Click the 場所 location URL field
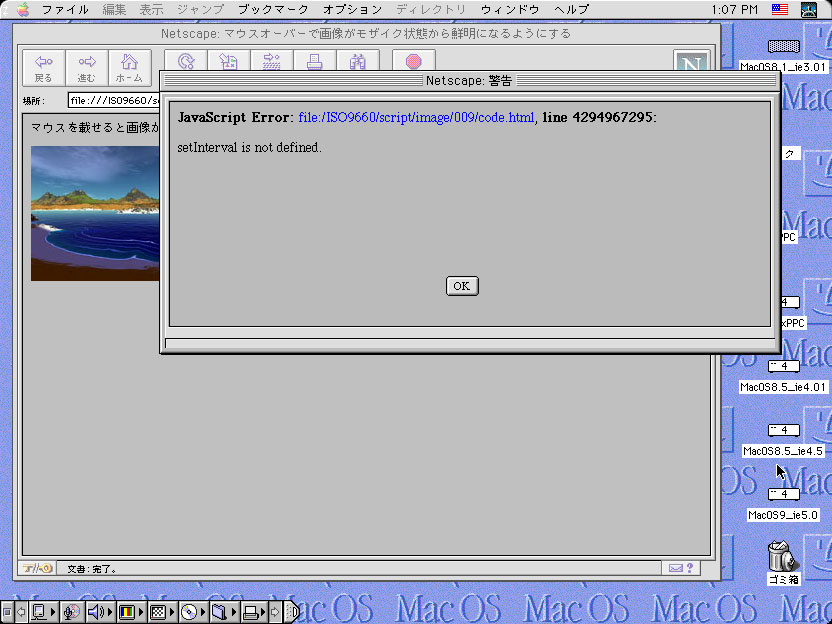This screenshot has width=832, height=624. point(114,100)
